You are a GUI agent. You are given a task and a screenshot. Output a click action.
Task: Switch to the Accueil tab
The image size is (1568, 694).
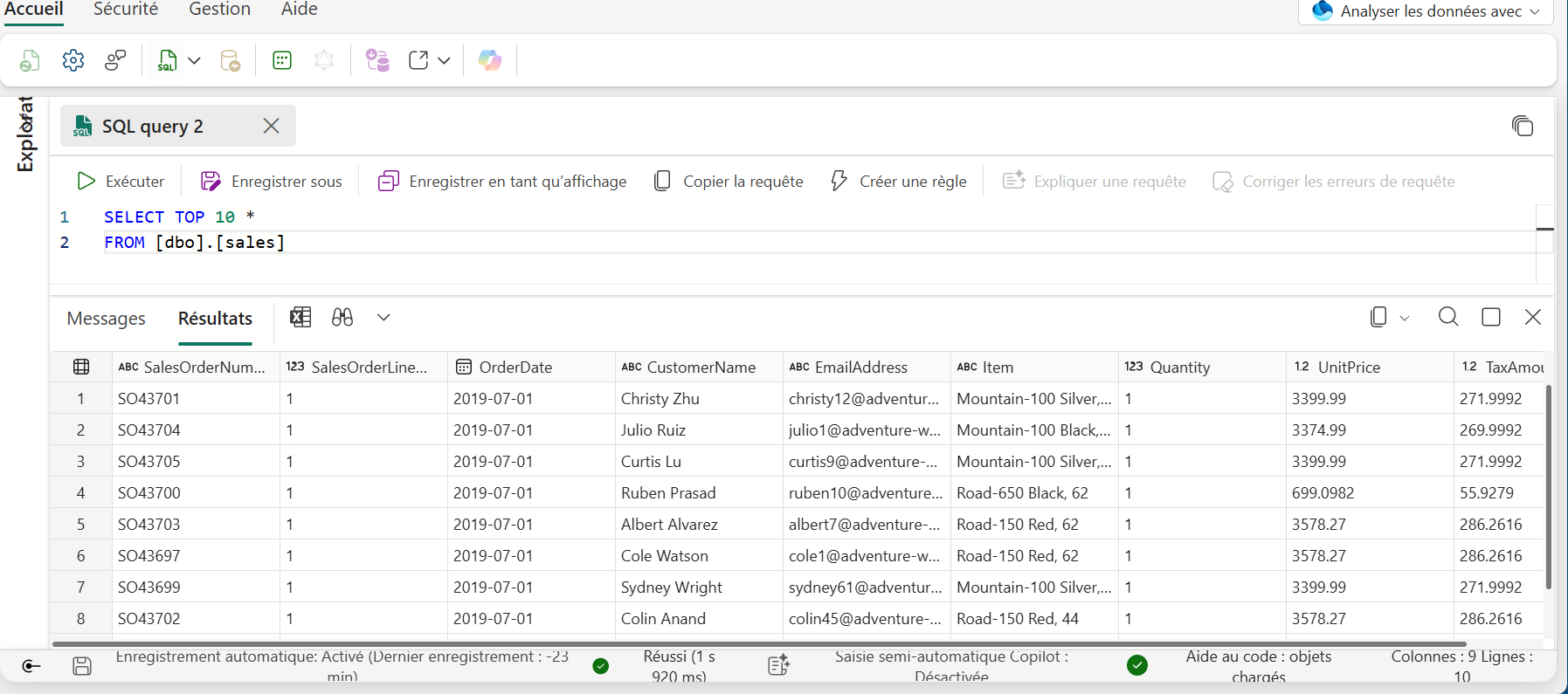[34, 10]
